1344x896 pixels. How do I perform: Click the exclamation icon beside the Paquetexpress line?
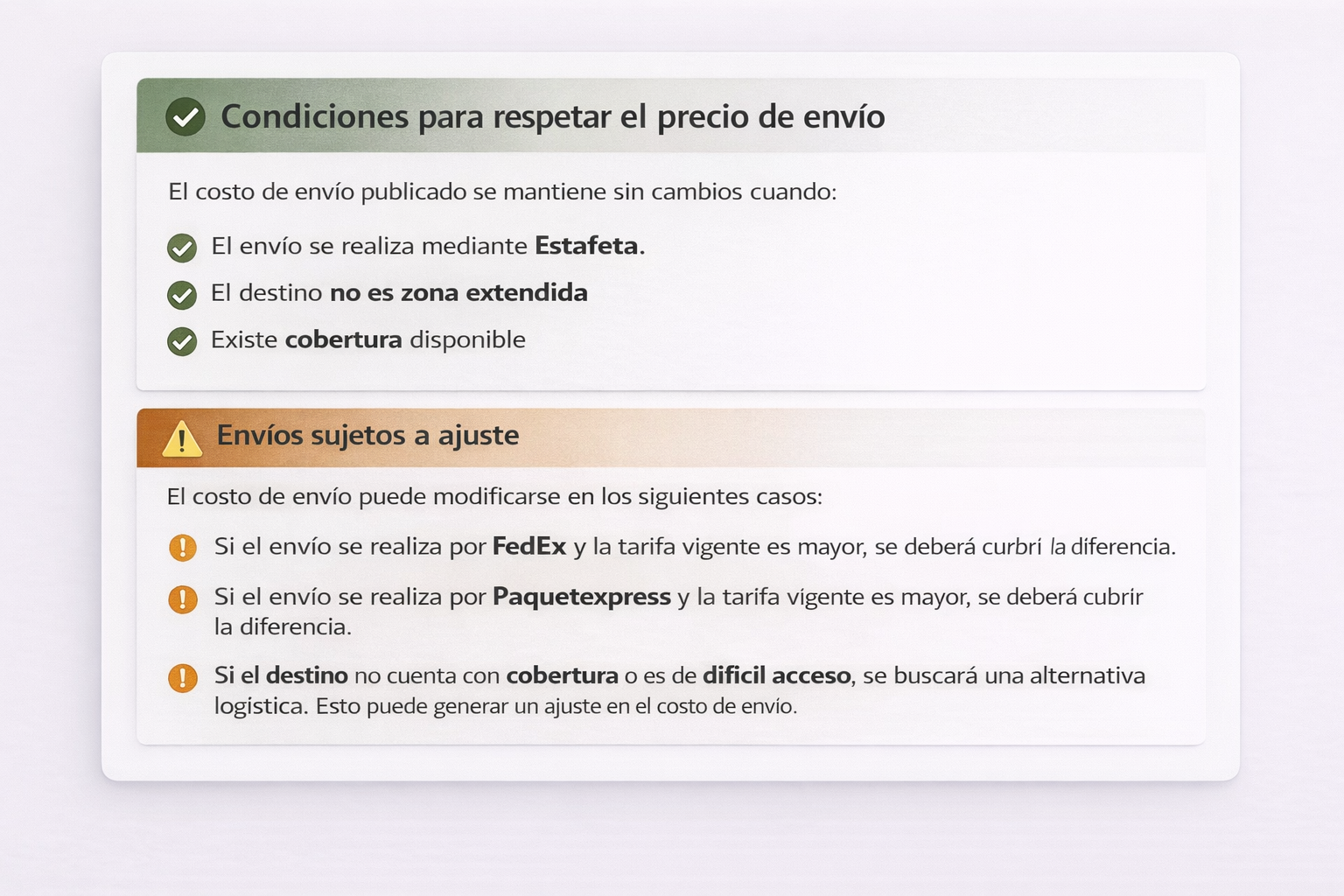[x=182, y=599]
